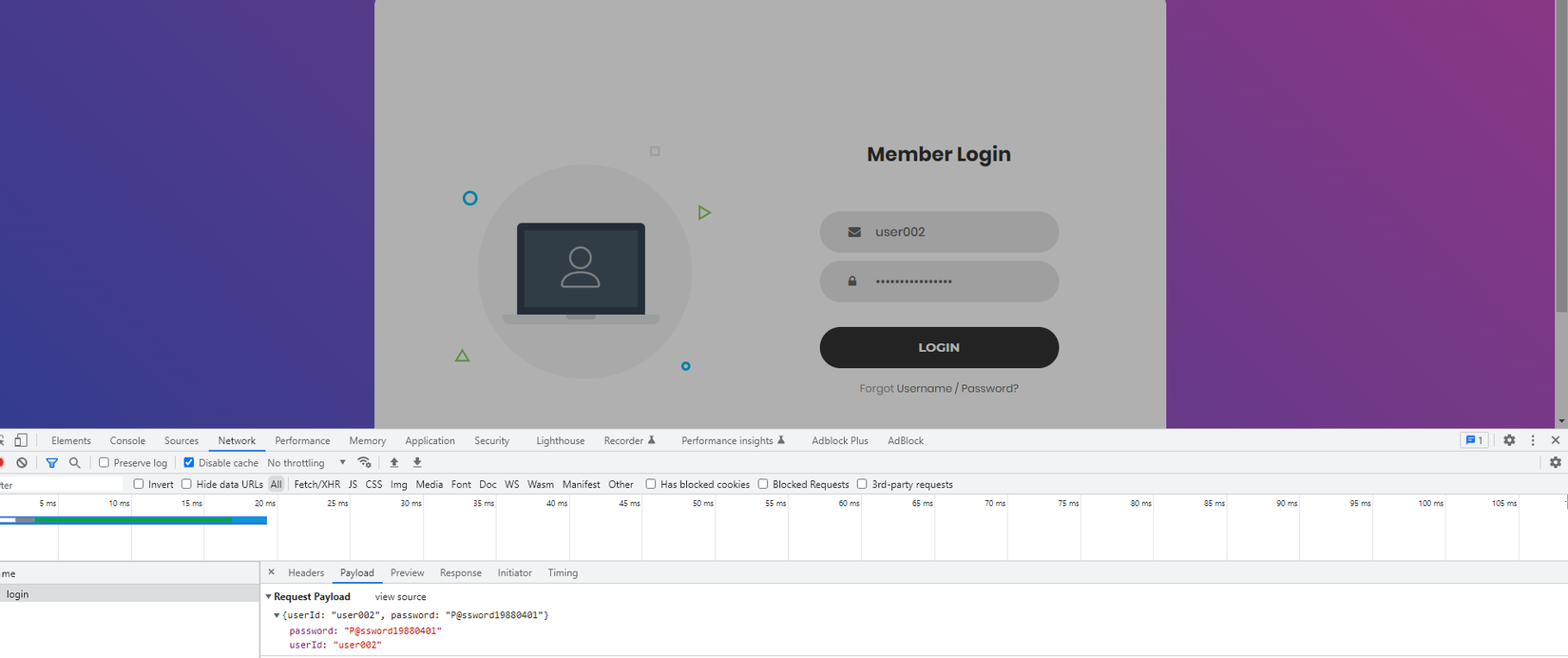Open the Security tab
The width and height of the screenshot is (1568, 658).
(492, 440)
